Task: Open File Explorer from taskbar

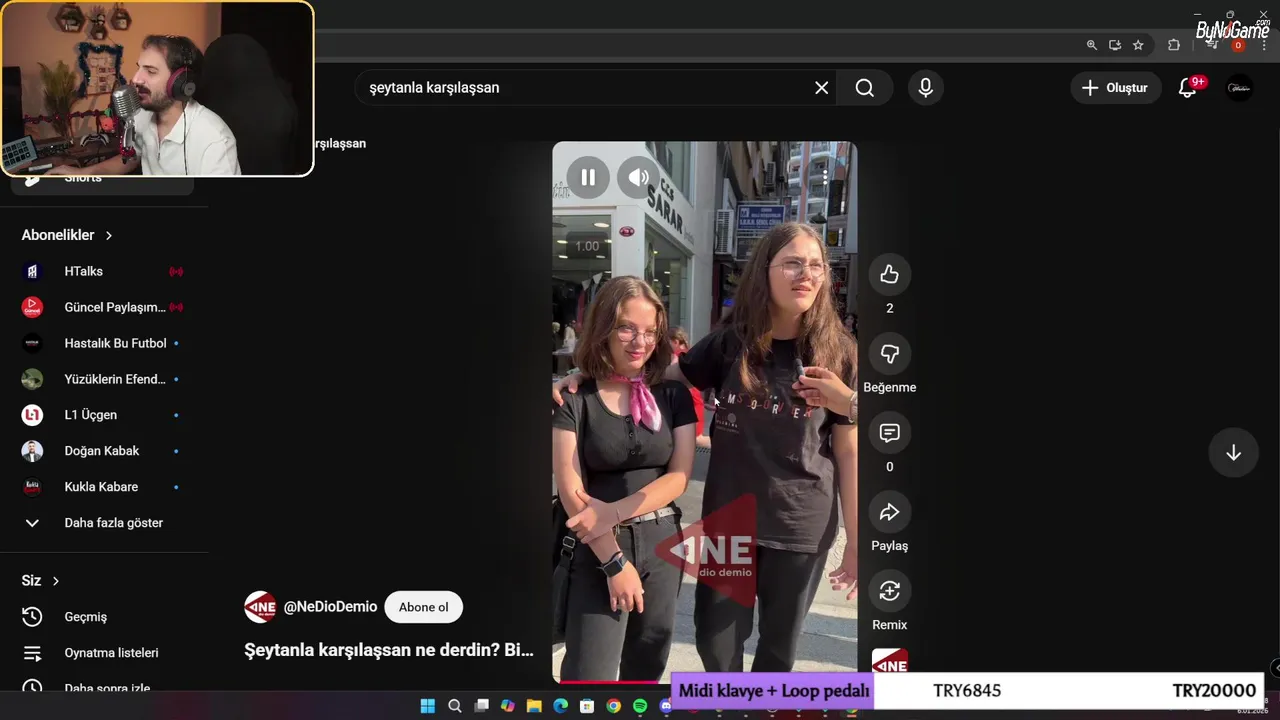Action: (534, 706)
